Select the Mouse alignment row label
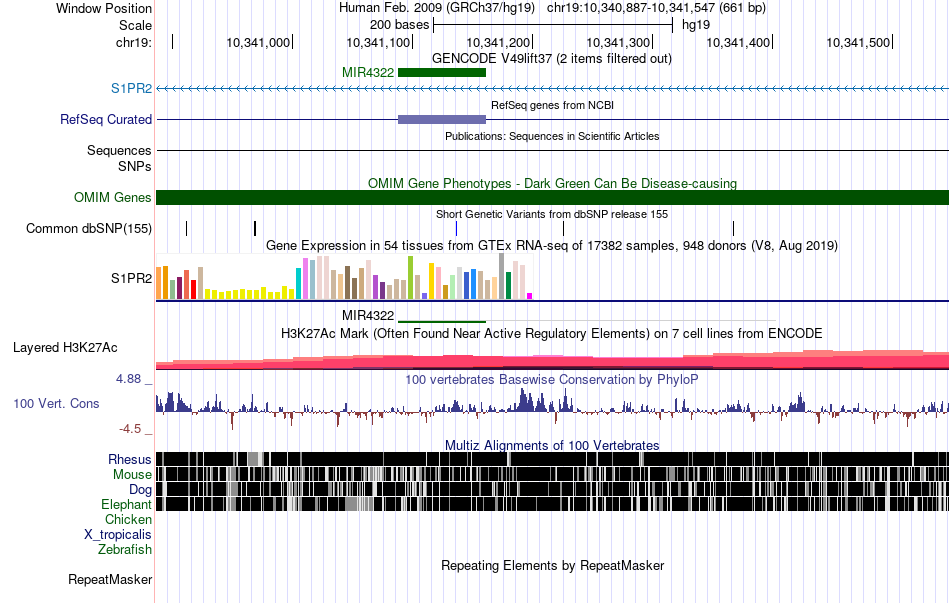 pos(132,475)
